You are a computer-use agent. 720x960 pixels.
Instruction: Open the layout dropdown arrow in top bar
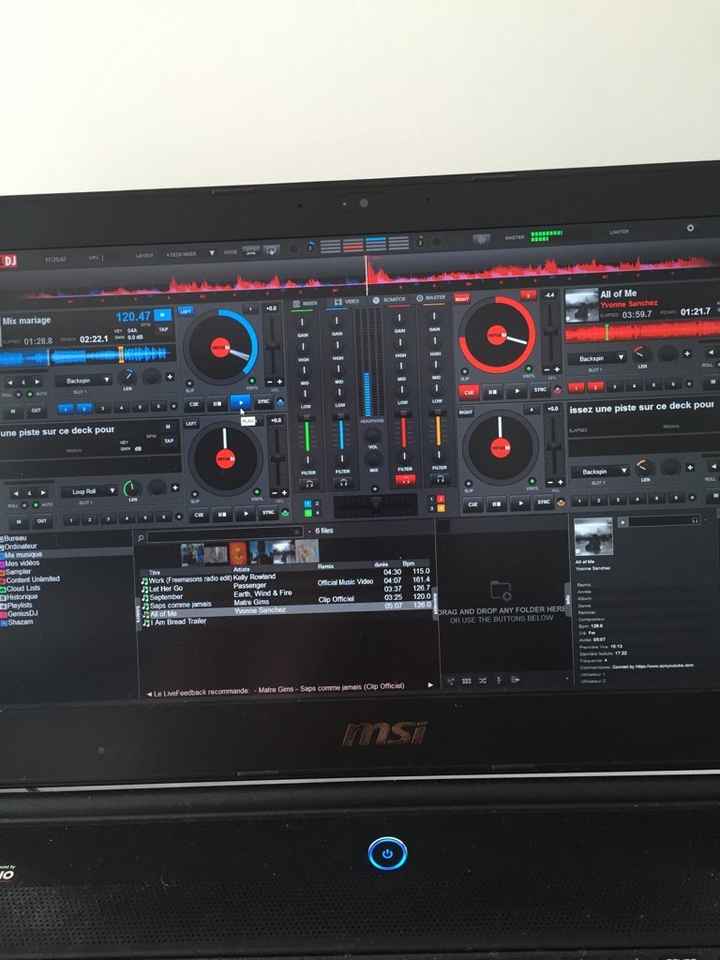point(212,253)
